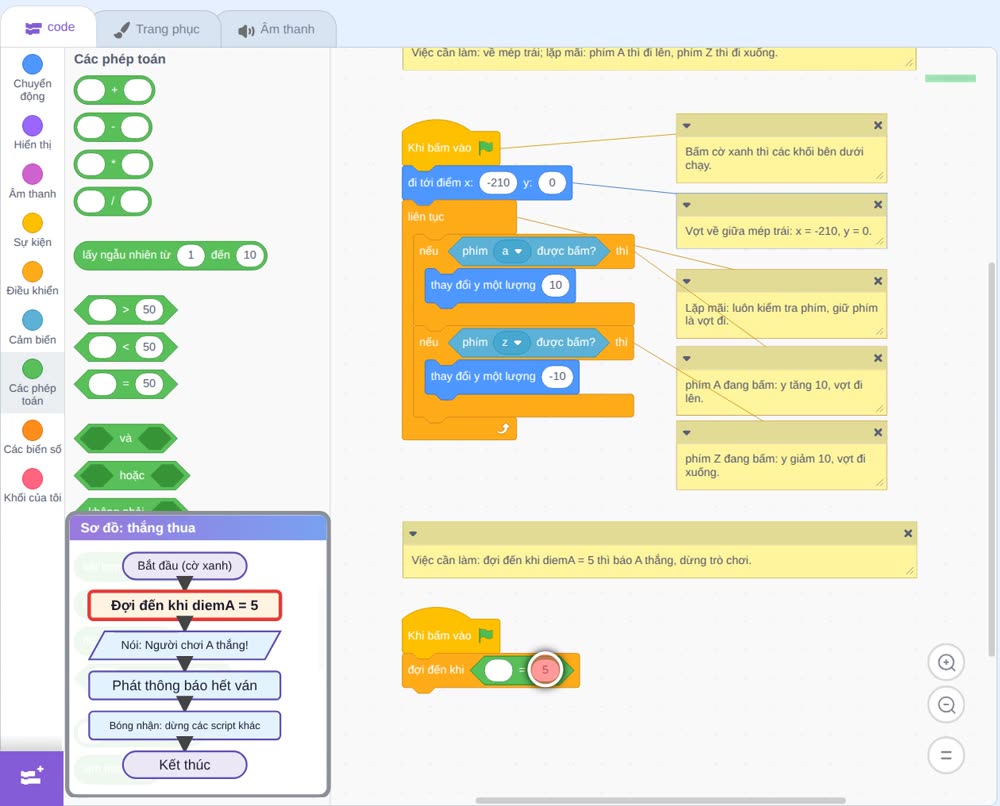Click the value 5 in the equals block
Viewport: 1000px width, 806px height.
coord(545,670)
